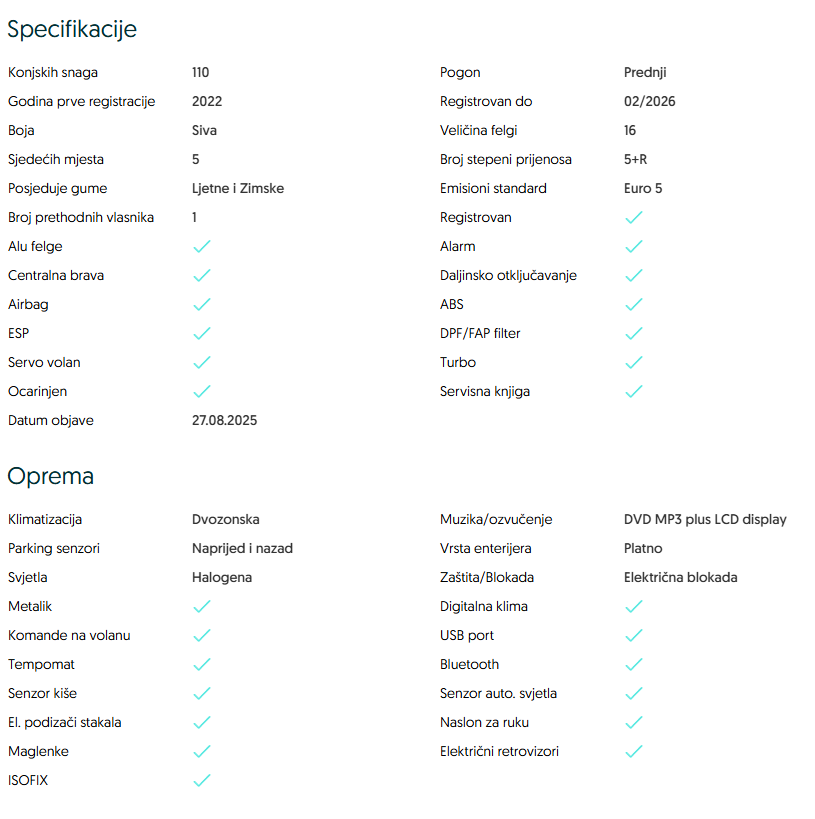Click the ISOFIX checkmark icon

[201, 780]
